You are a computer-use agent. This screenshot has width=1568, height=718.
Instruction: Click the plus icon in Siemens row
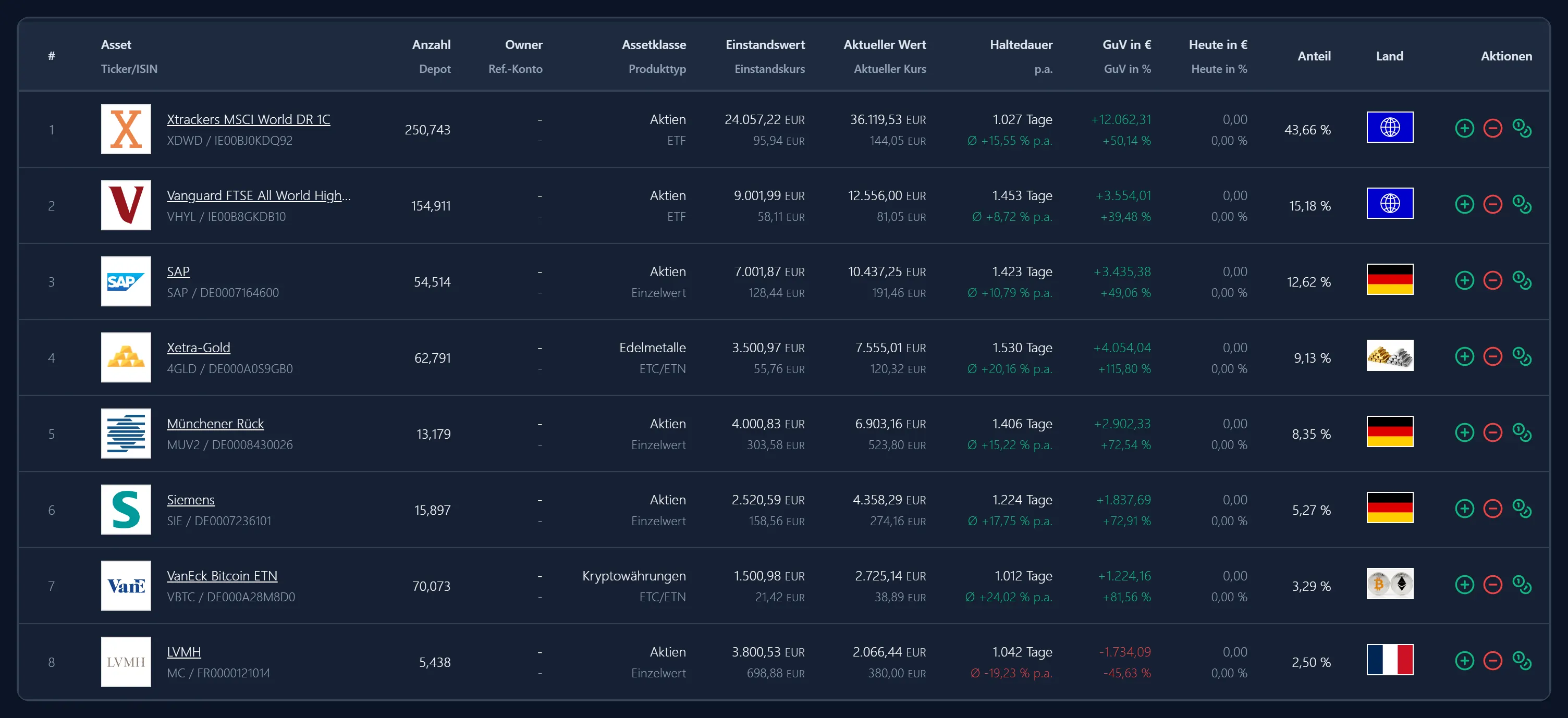click(x=1464, y=509)
